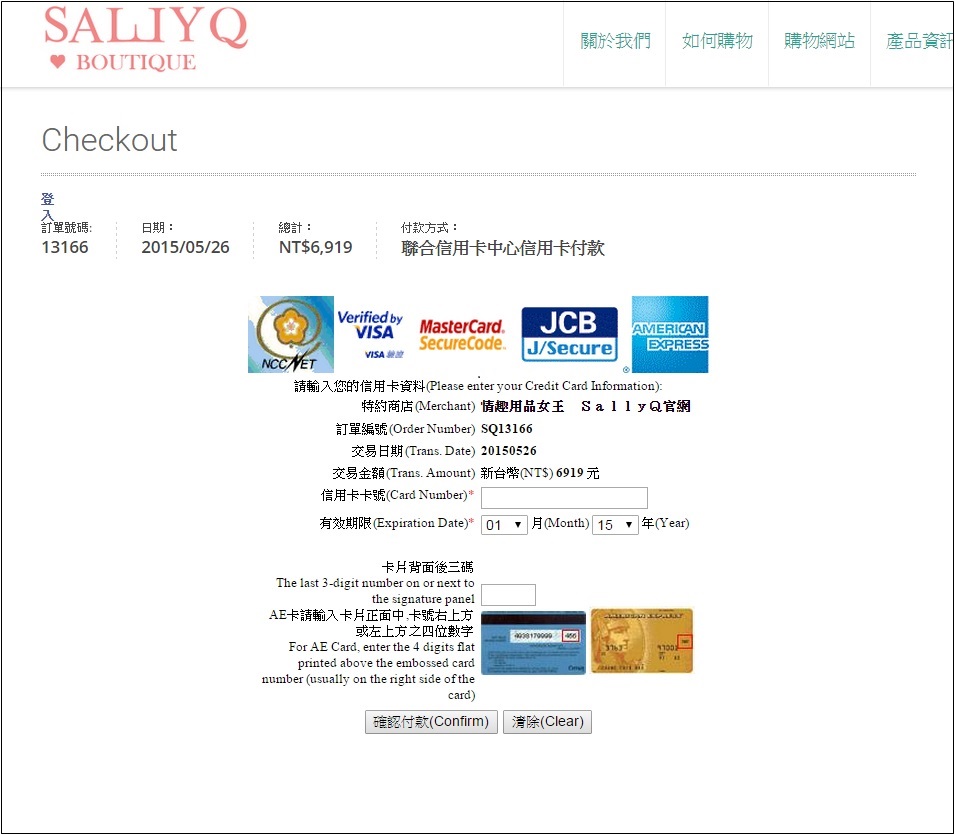Screen dimensions: 955x835
Task: Click the 清除 (Clear) button
Action: [x=548, y=722]
